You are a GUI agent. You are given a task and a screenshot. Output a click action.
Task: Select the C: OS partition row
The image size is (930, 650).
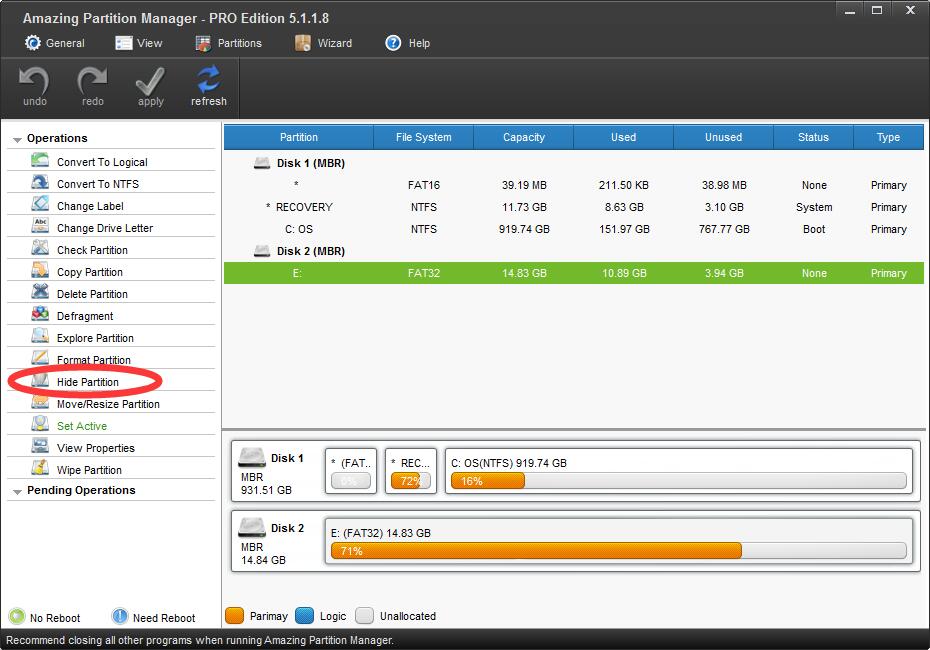pyautogui.click(x=574, y=229)
